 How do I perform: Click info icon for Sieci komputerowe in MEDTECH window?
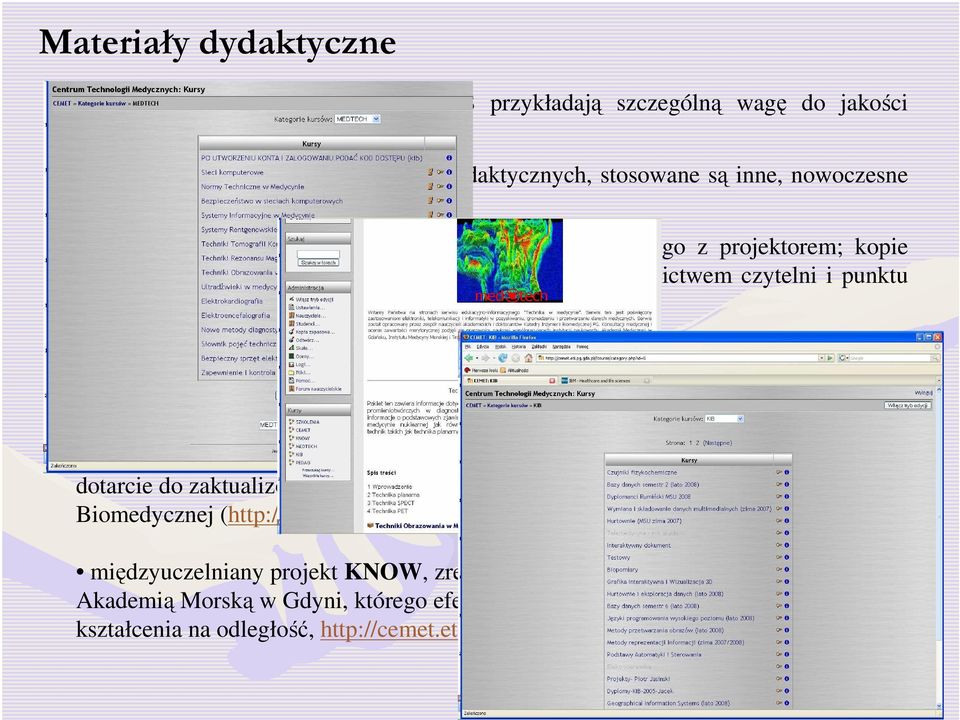449,172
